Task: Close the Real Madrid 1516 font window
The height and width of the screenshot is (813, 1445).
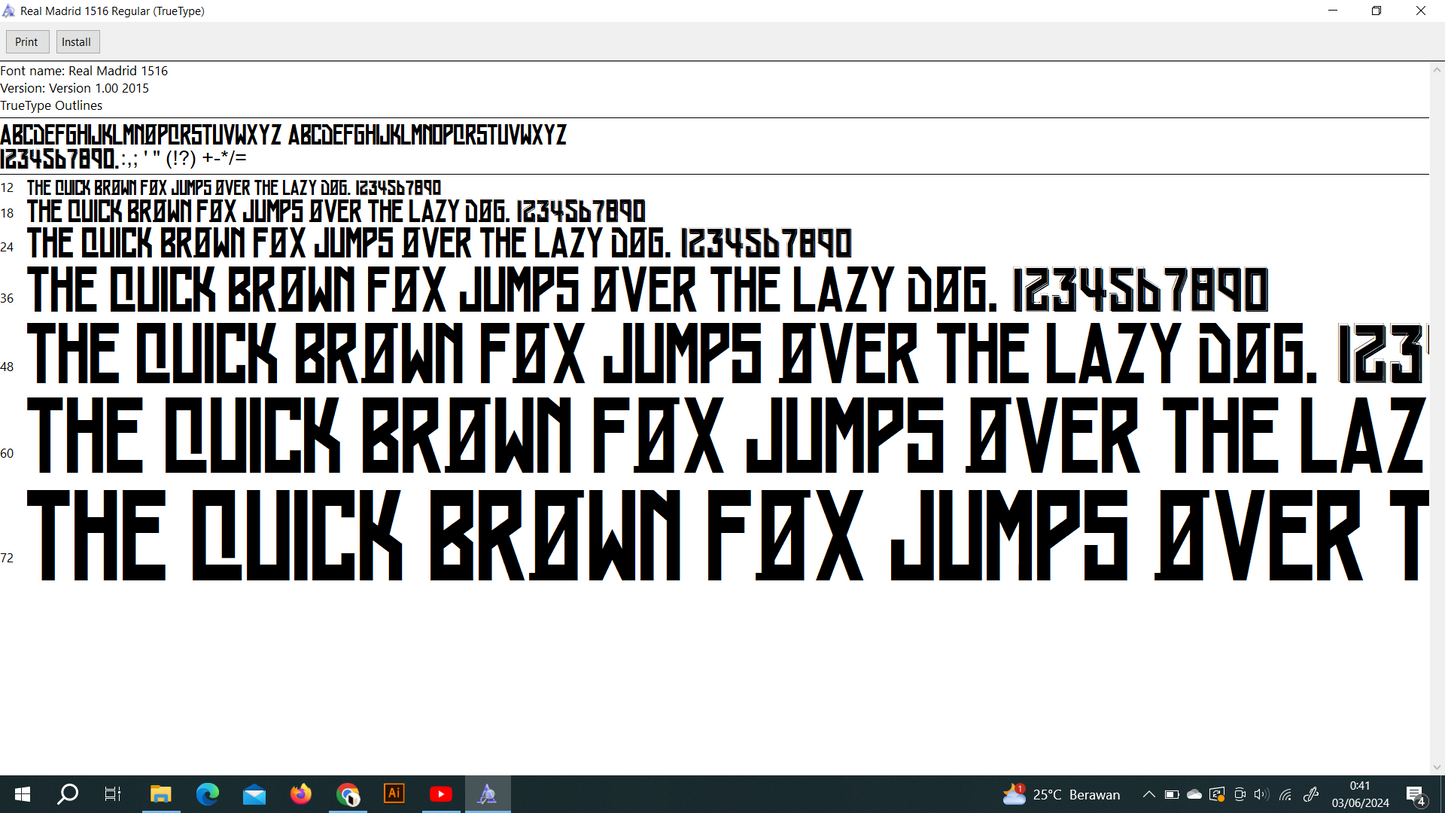Action: [1421, 11]
